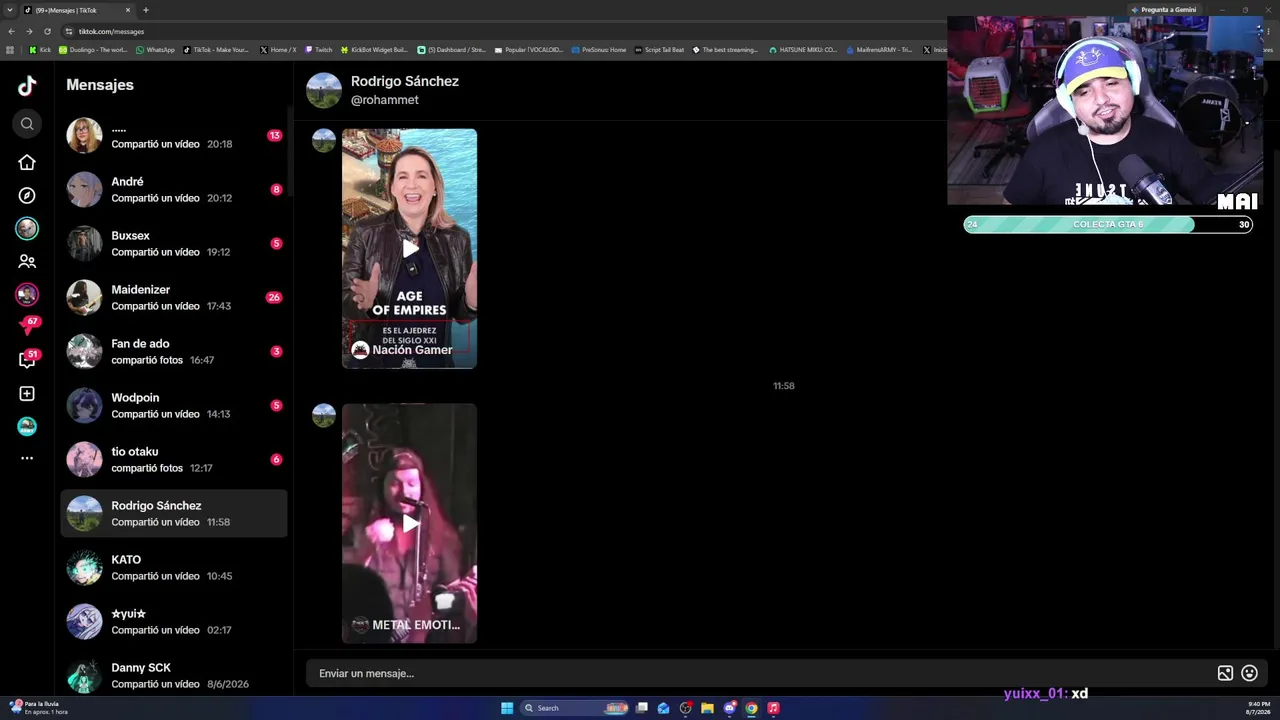Click the Pregunta a Gemini button
This screenshot has height=720, width=1280.
[x=1163, y=10]
